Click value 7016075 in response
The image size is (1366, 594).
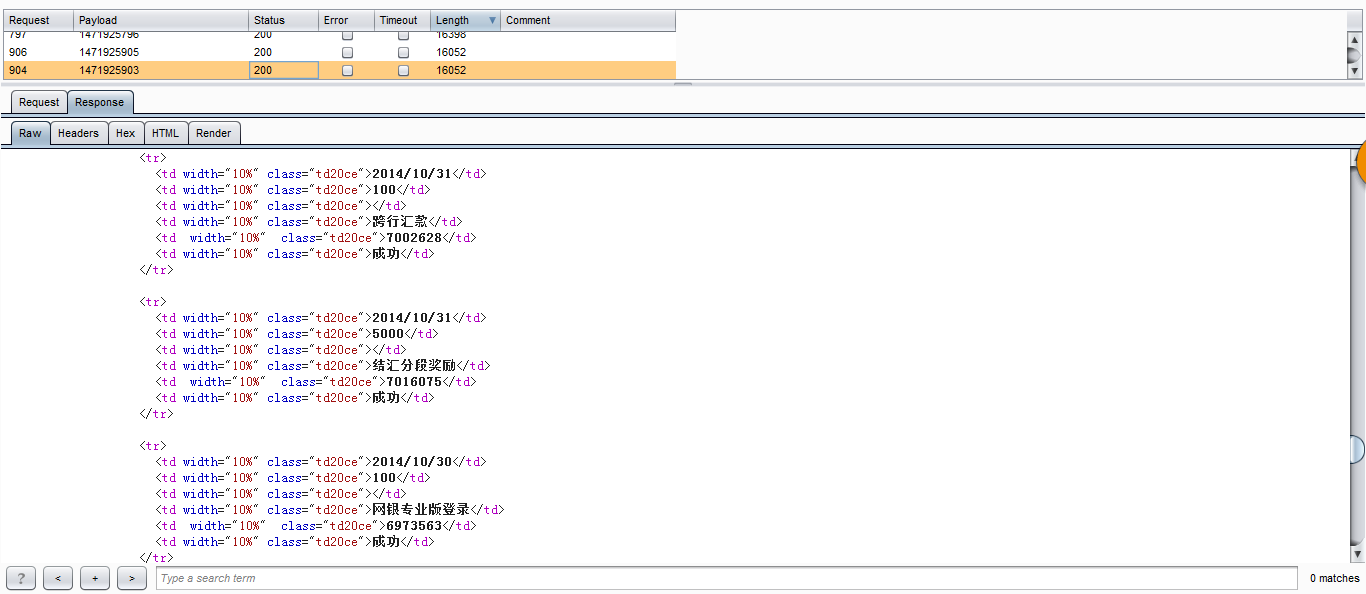point(414,382)
